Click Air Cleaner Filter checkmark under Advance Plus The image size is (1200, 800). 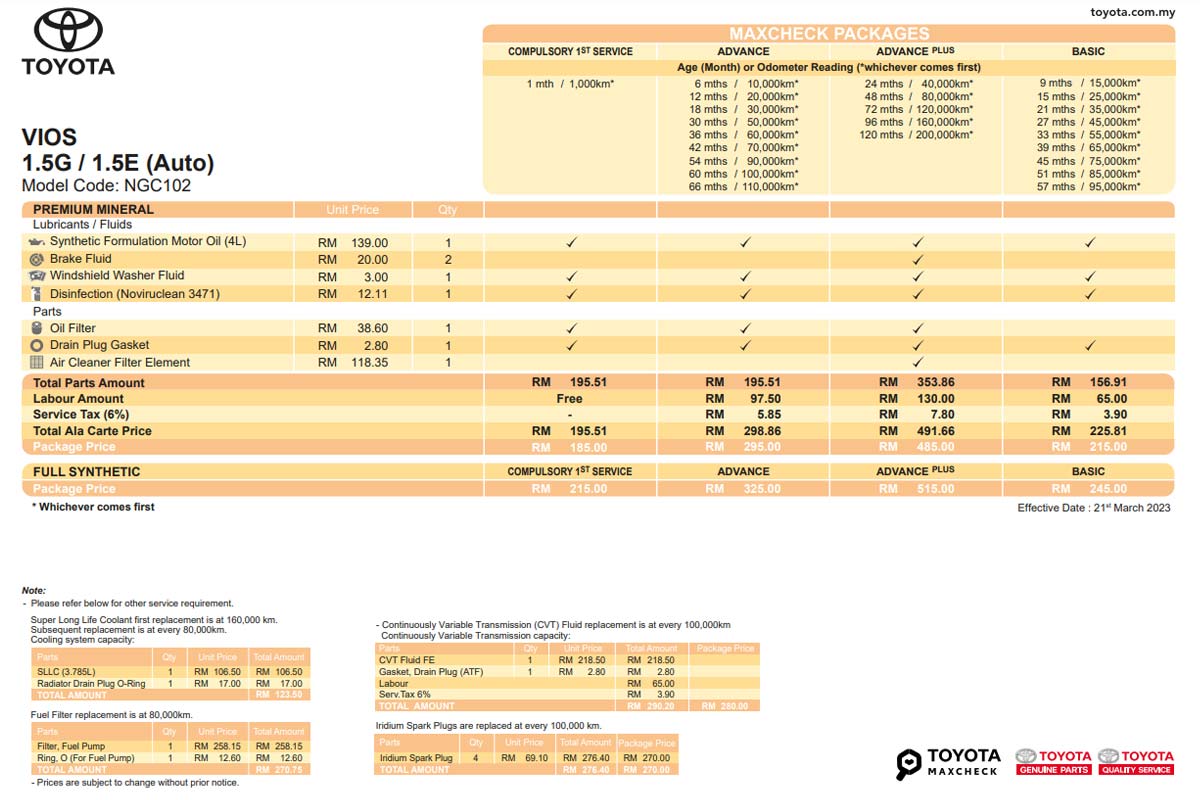pyautogui.click(x=917, y=363)
